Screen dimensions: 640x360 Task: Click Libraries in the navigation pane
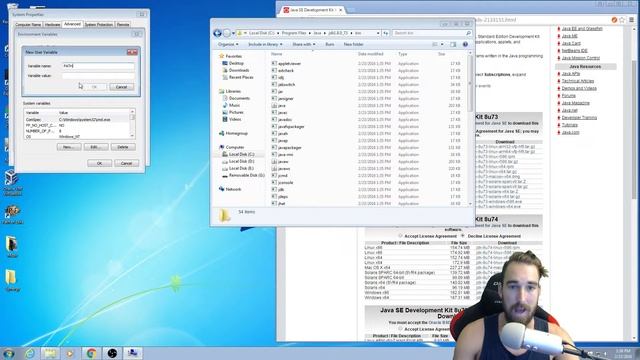click(x=233, y=91)
